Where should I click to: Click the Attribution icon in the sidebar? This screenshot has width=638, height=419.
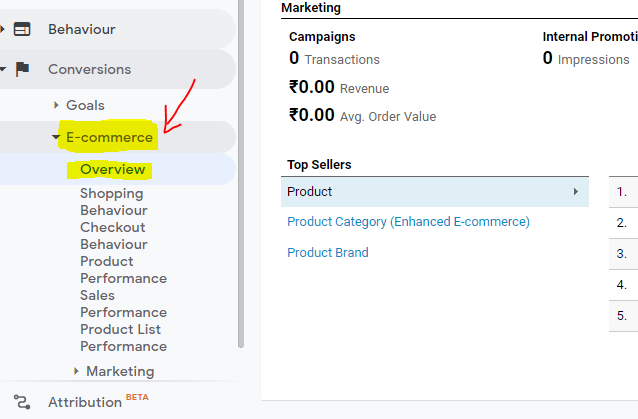coord(22,402)
